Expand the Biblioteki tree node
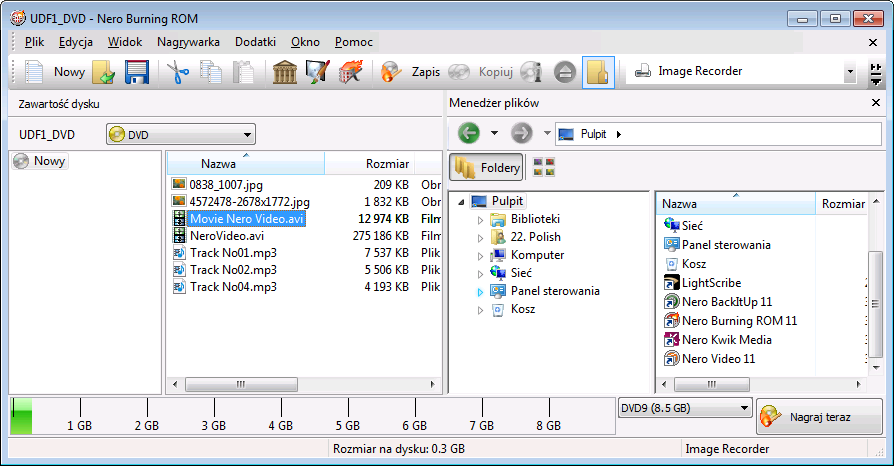Viewport: 894px width, 466px height. [x=480, y=220]
